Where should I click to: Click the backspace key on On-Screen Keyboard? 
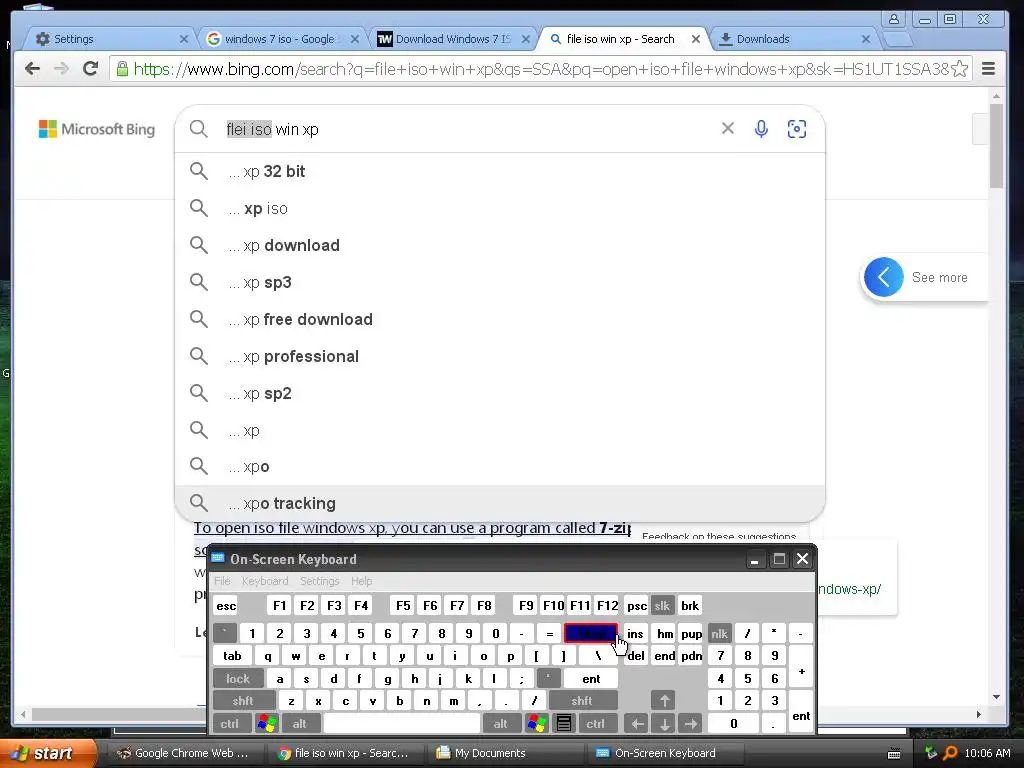pyautogui.click(x=591, y=633)
